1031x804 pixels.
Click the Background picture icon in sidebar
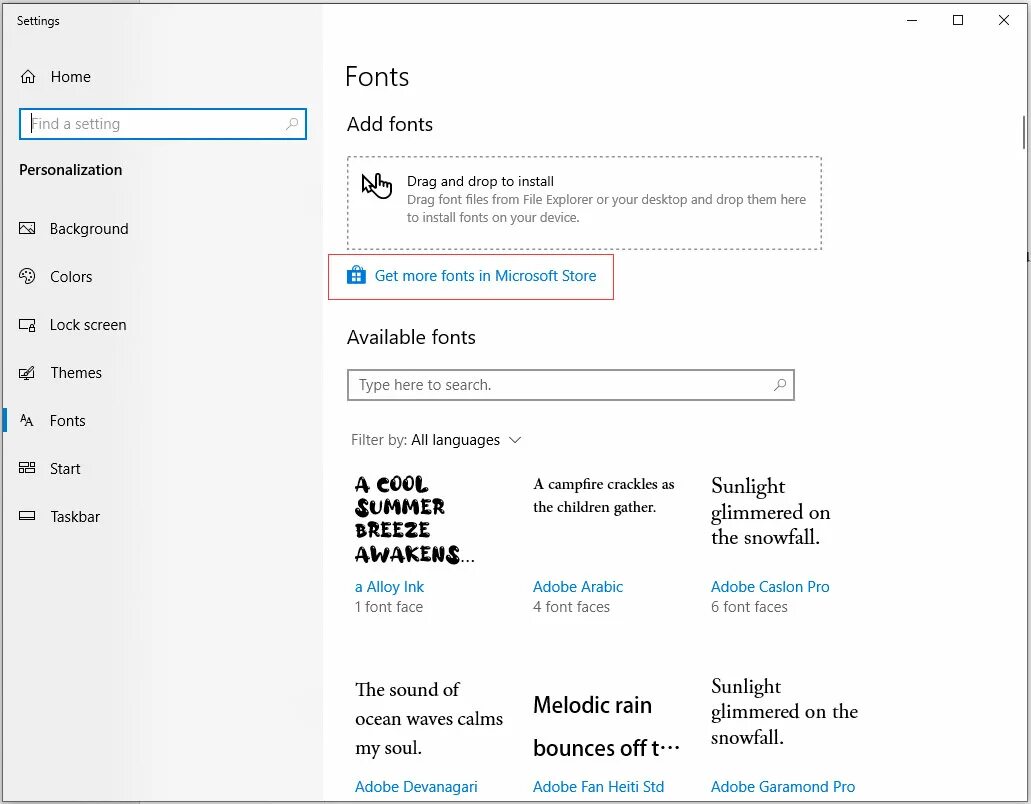(x=27, y=228)
